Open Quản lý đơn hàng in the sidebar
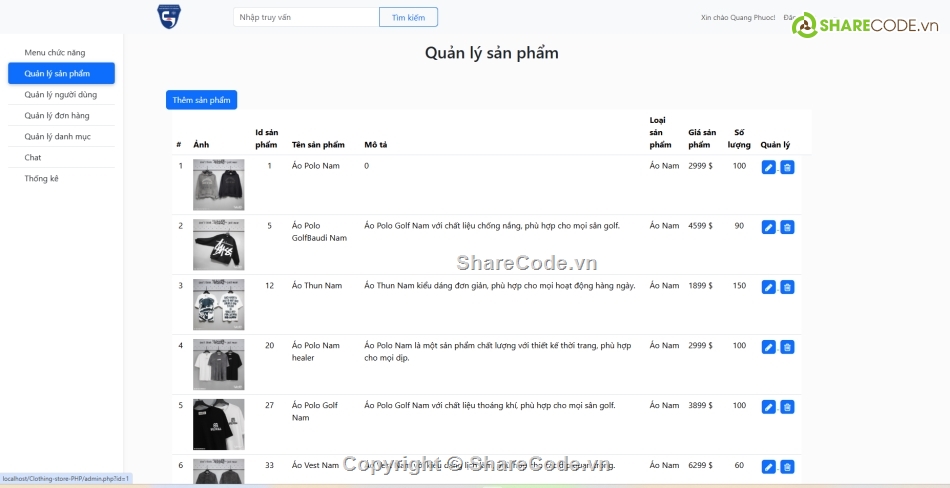 (57, 116)
